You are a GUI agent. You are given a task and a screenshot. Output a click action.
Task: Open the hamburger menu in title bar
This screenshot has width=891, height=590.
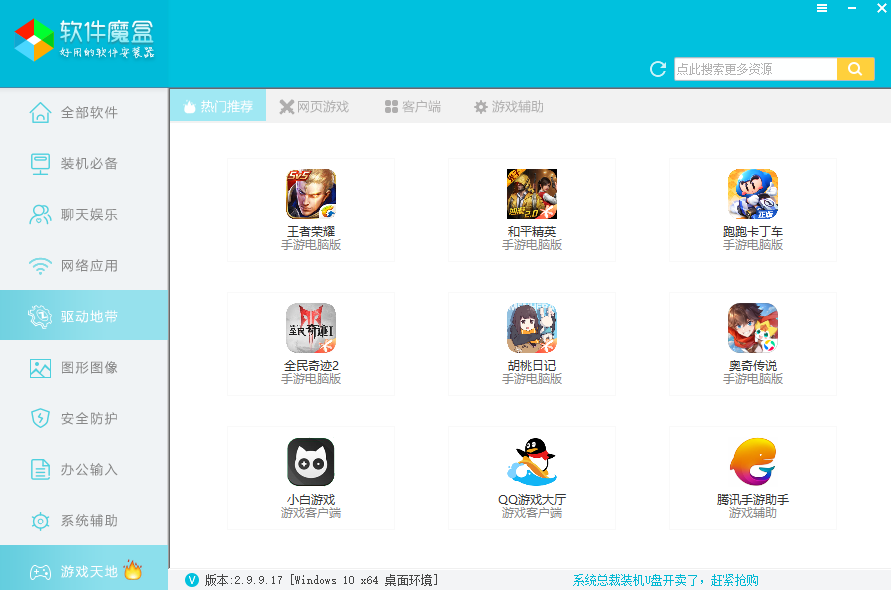point(822,8)
